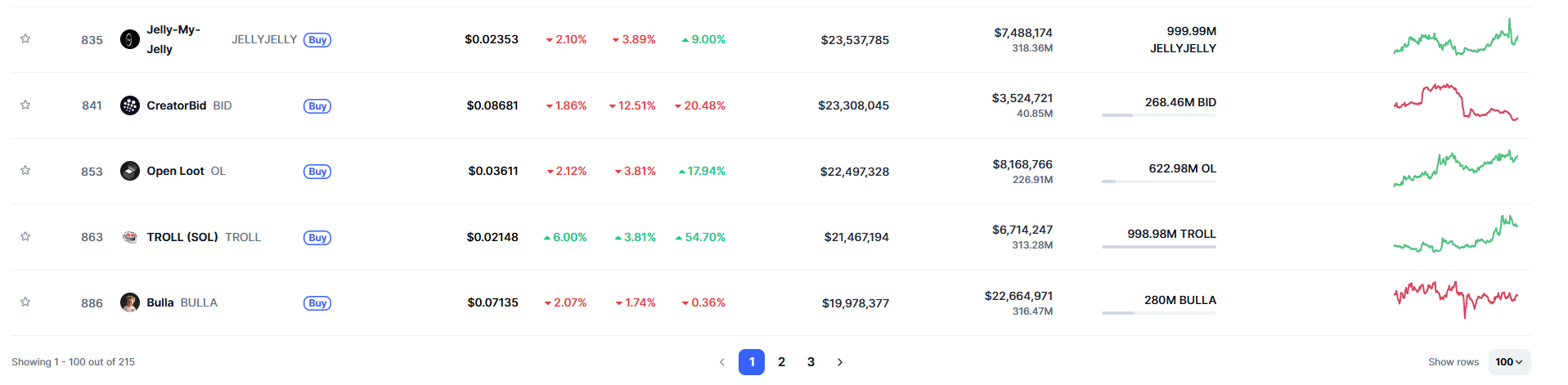The height and width of the screenshot is (385, 1568).
Task: Star the TROLL (SOL) row
Action: pyautogui.click(x=25, y=236)
